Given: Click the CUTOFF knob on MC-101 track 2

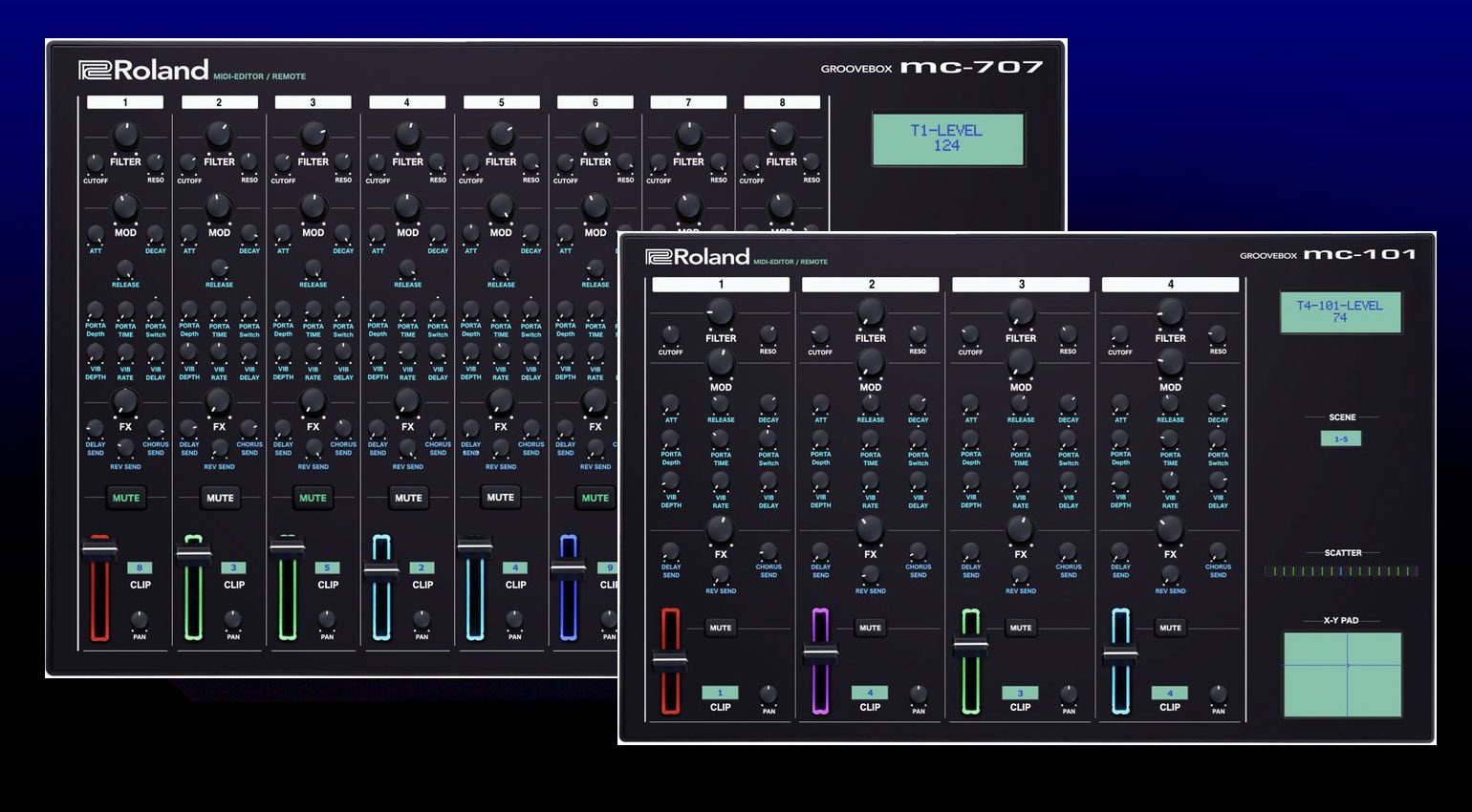Looking at the screenshot, I should (820, 335).
